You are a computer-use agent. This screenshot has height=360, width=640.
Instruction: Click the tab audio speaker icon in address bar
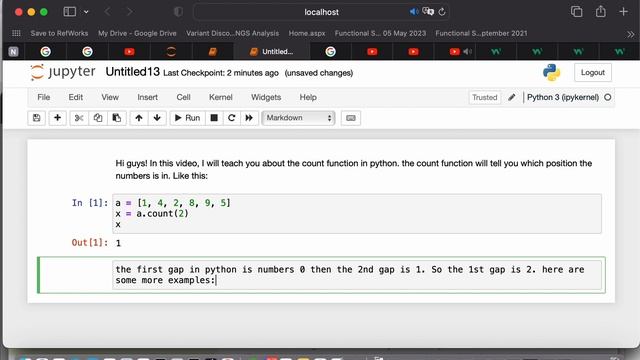pos(414,12)
